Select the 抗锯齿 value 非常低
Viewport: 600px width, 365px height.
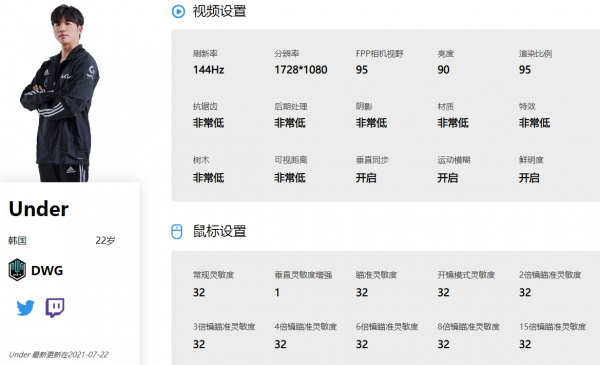click(x=209, y=123)
